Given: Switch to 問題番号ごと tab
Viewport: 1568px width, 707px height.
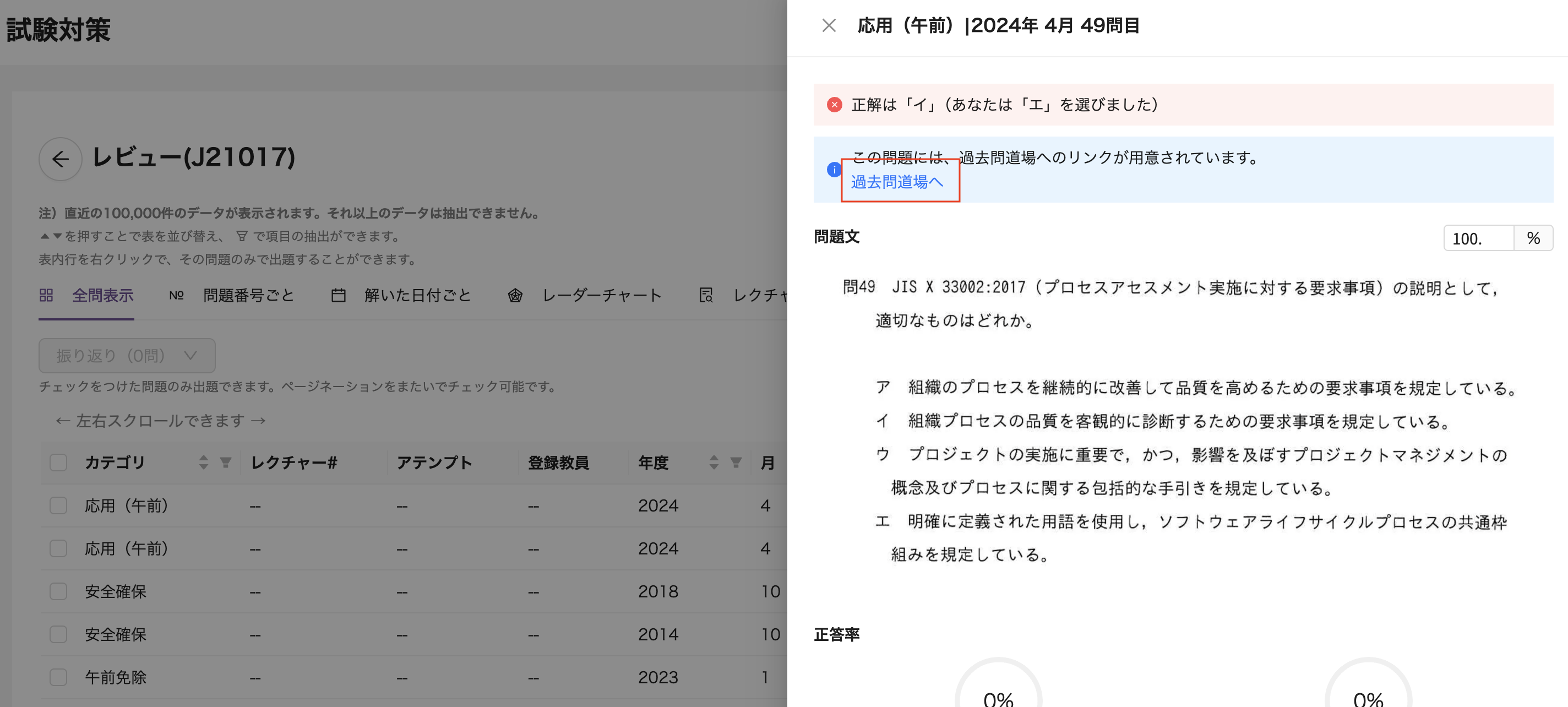Looking at the screenshot, I should [248, 296].
